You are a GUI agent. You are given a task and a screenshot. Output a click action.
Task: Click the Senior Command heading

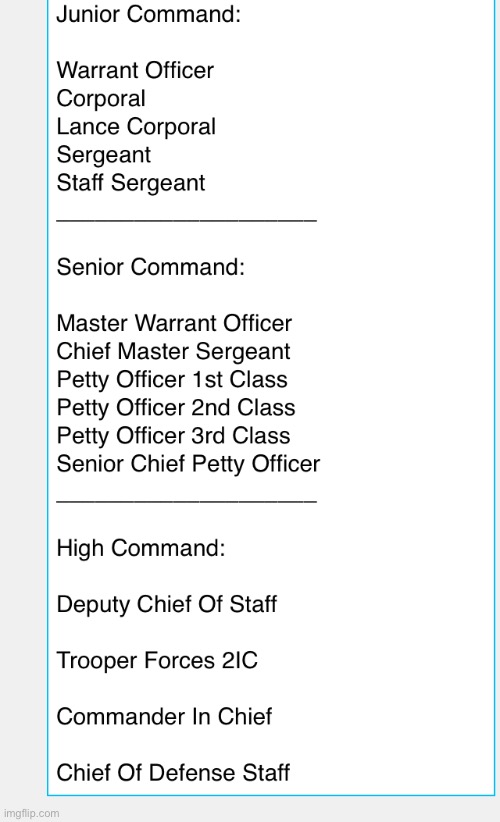click(x=150, y=267)
